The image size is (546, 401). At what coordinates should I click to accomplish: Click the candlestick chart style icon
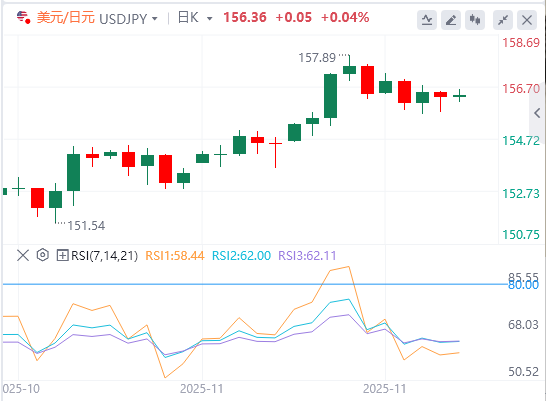[475, 20]
